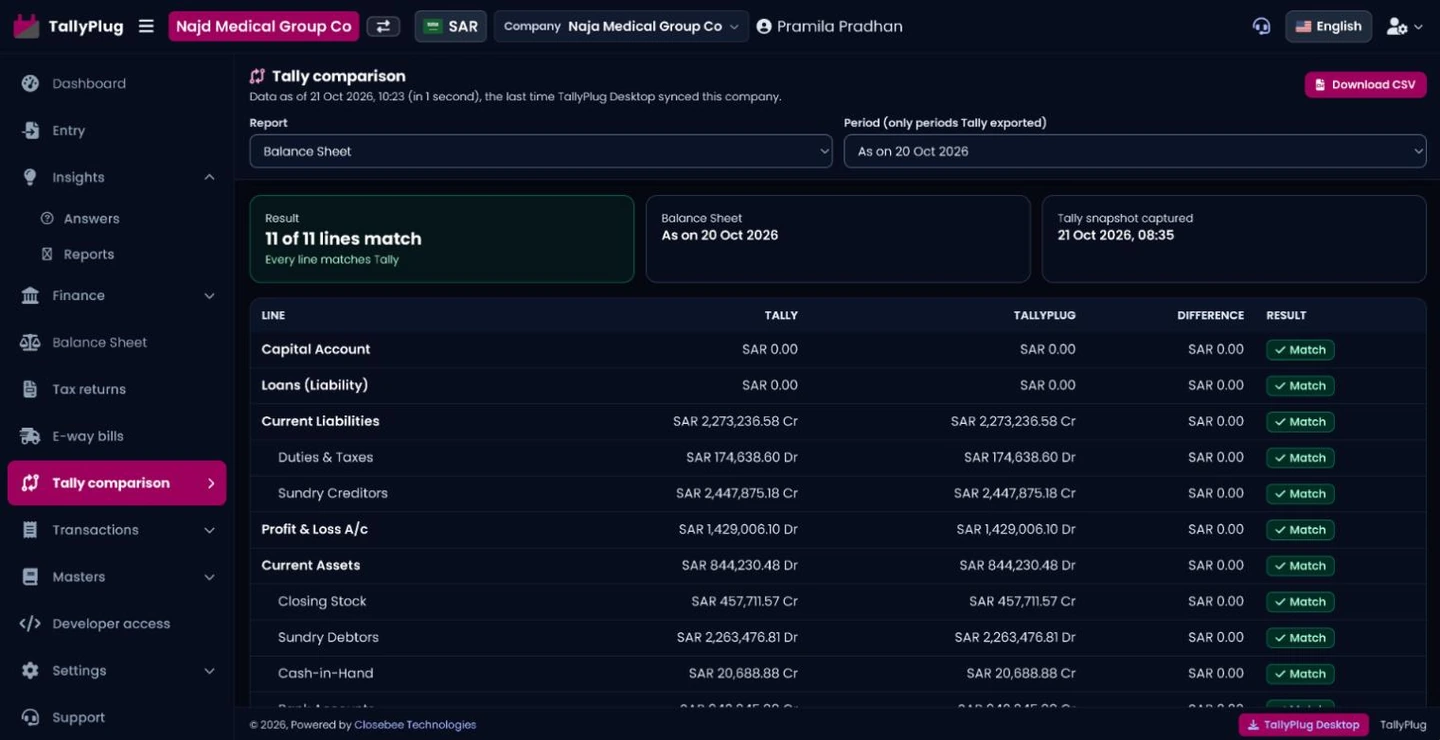Click the Tax returns document icon
Image resolution: width=1440 pixels, height=740 pixels.
[x=30, y=389]
